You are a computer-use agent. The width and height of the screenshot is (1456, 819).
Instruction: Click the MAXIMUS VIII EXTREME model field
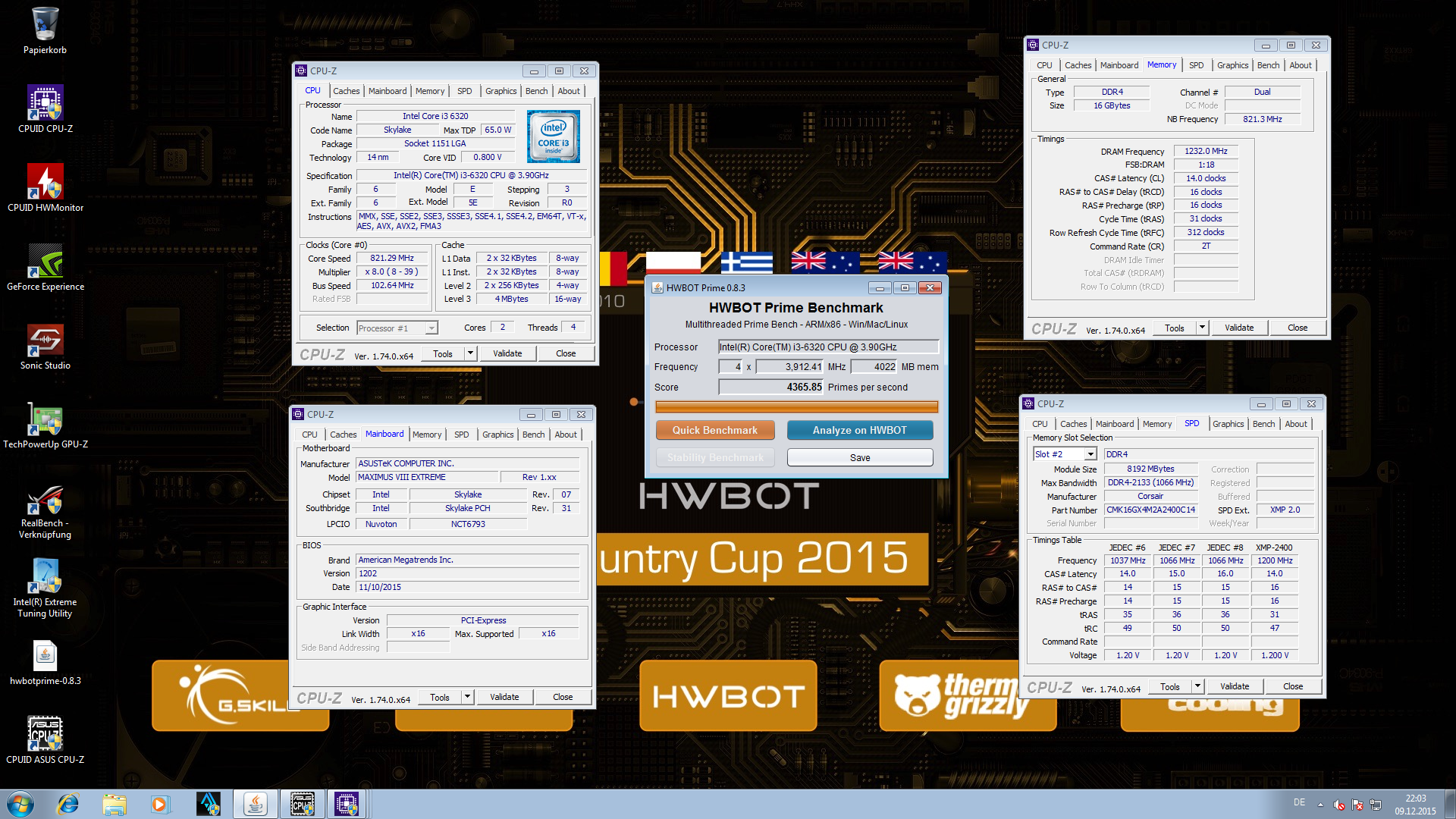(428, 477)
